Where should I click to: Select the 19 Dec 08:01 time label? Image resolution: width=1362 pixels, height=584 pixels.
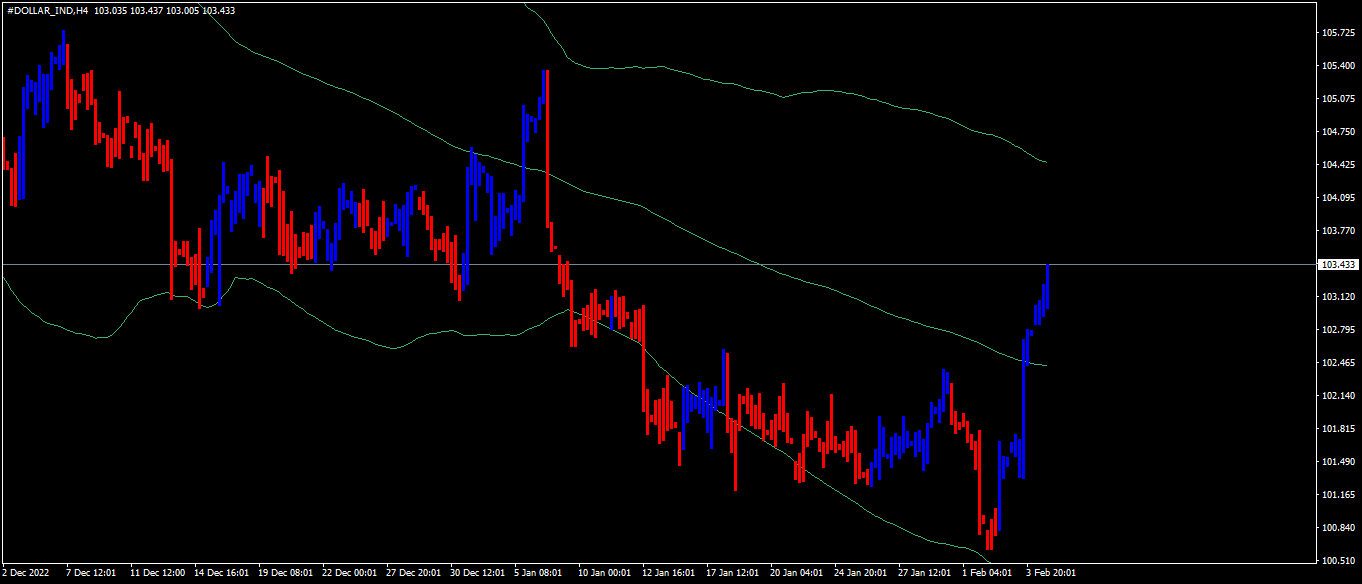coord(286,574)
